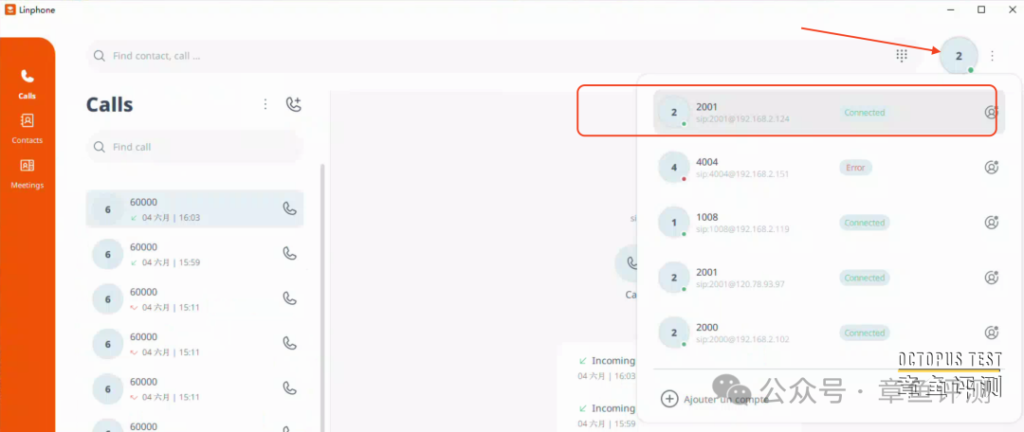This screenshot has height=432, width=1024.
Task: Switch to the Meetings tab
Action: point(27,173)
